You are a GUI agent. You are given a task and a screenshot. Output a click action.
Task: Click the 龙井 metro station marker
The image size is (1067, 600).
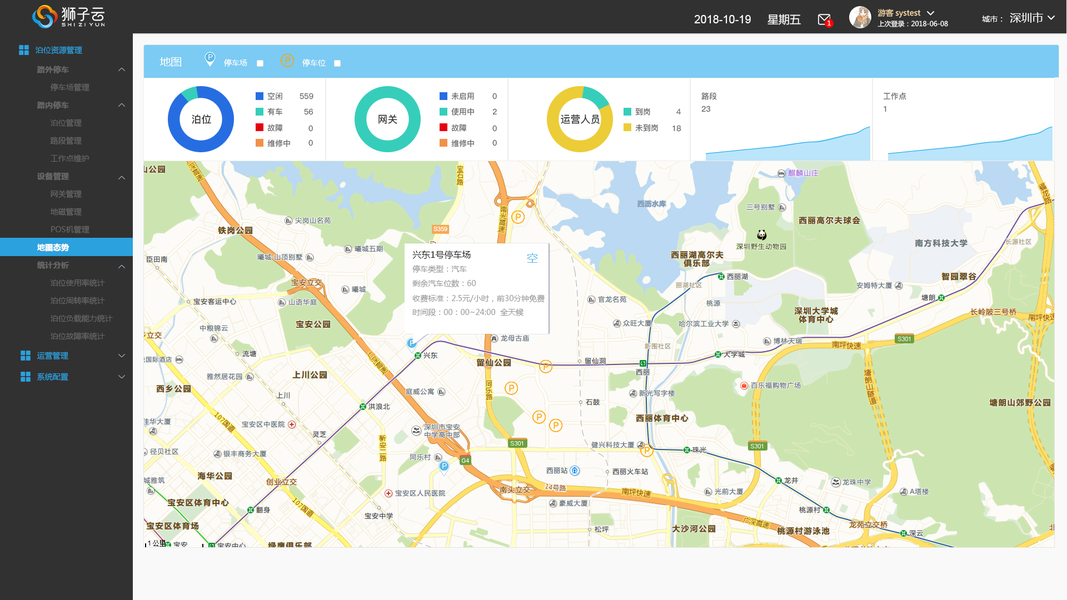pyautogui.click(x=778, y=480)
